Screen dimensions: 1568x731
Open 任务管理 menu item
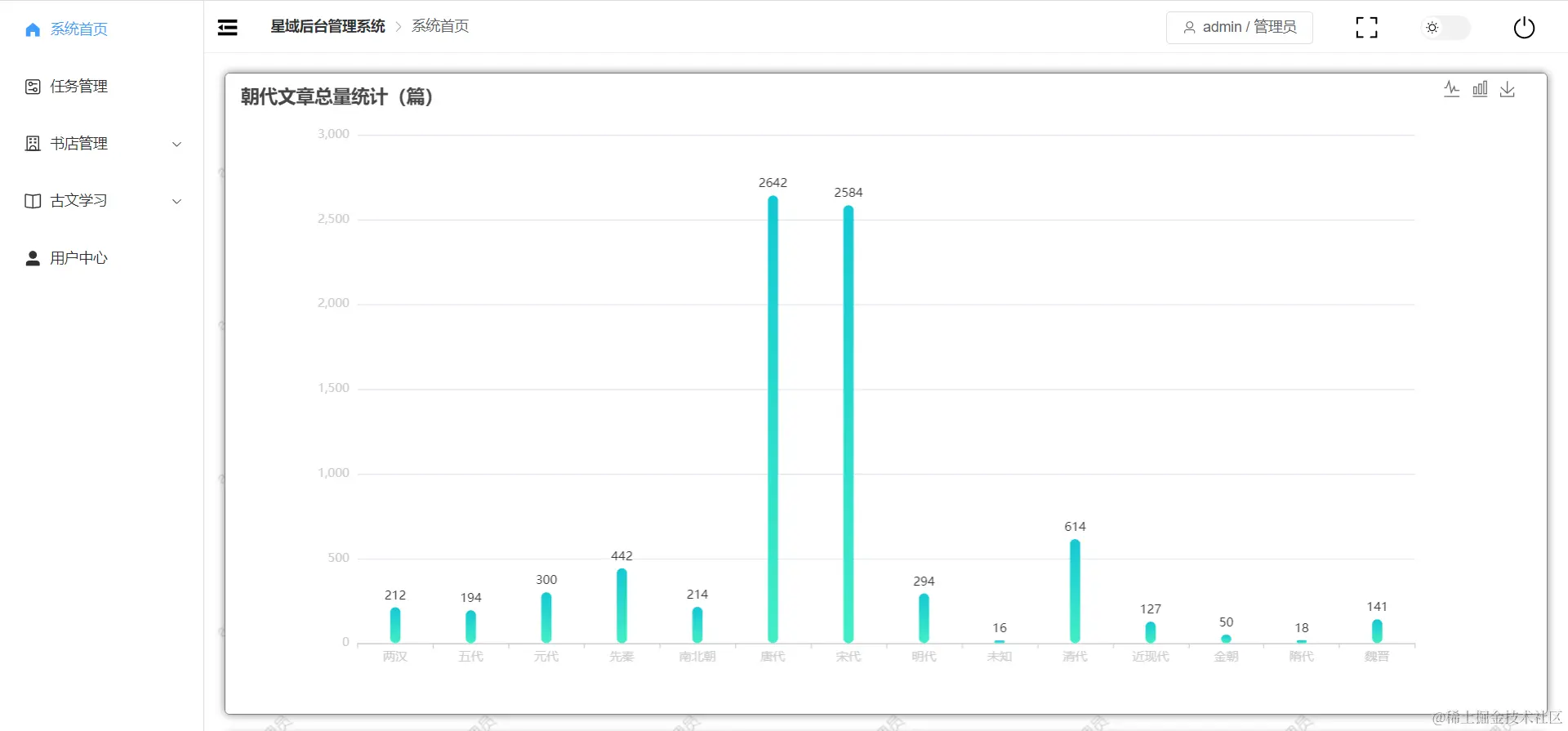coord(101,87)
